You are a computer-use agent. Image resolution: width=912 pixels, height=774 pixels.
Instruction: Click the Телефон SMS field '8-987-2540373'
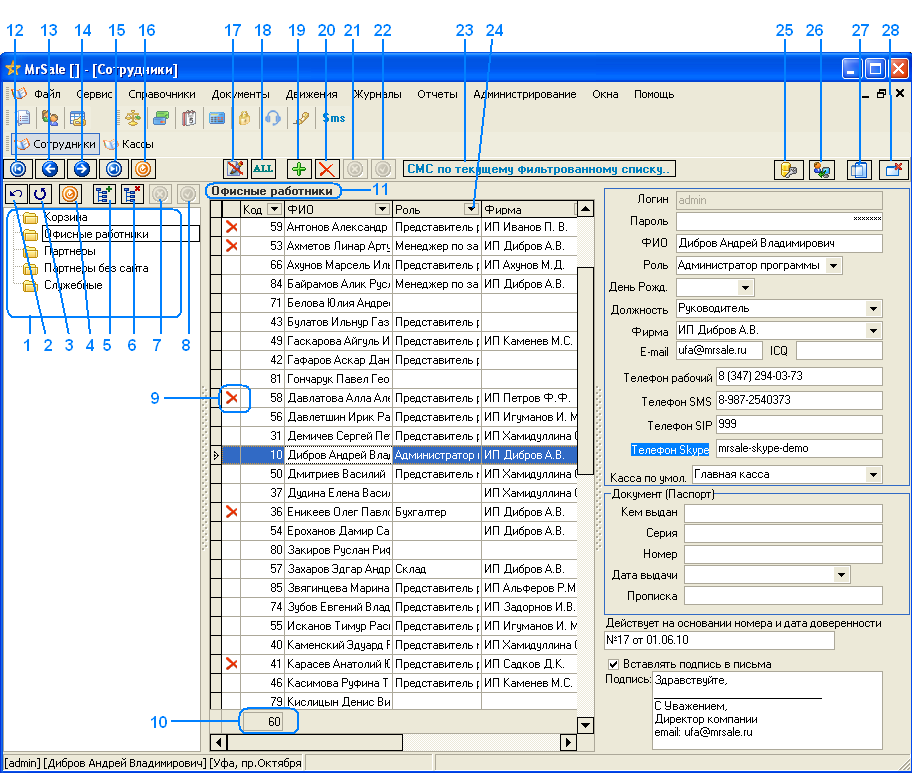click(x=799, y=401)
